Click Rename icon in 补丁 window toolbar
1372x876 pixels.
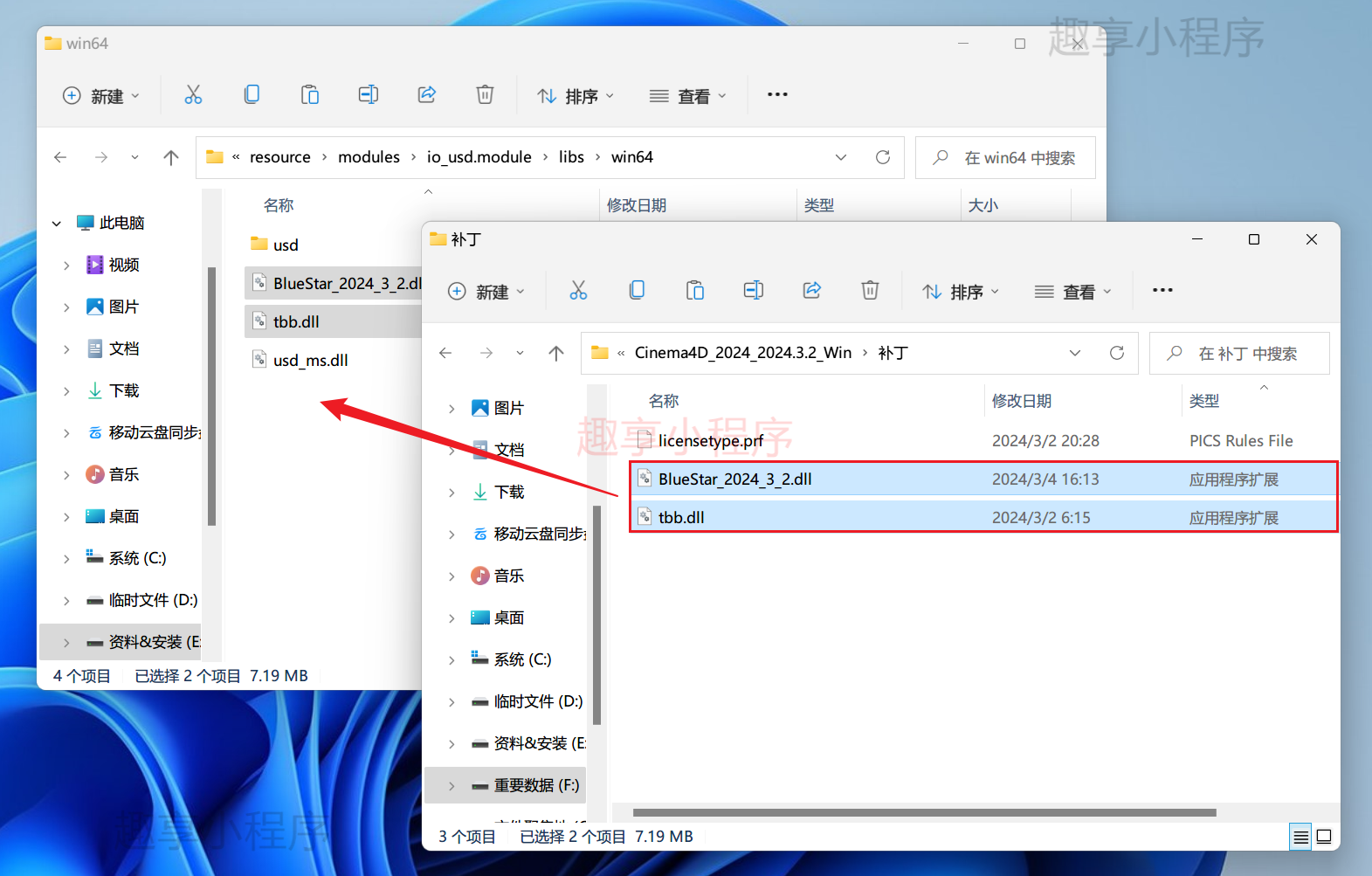[x=754, y=290]
